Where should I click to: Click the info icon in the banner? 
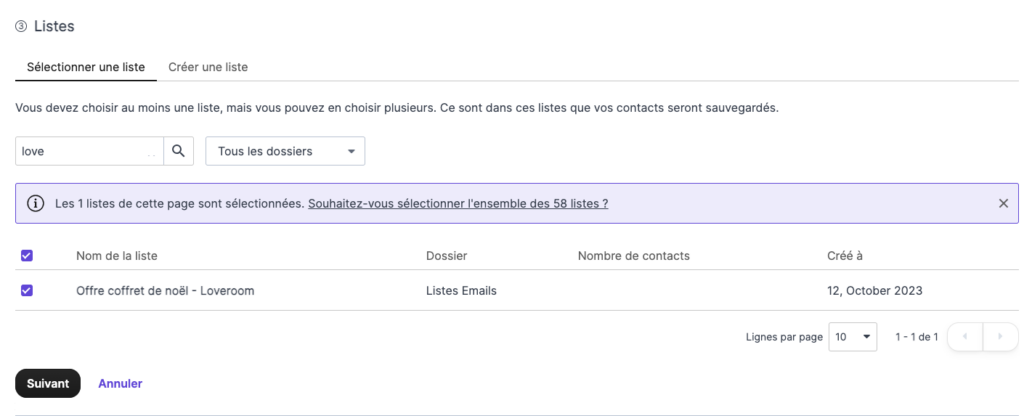click(x=35, y=203)
